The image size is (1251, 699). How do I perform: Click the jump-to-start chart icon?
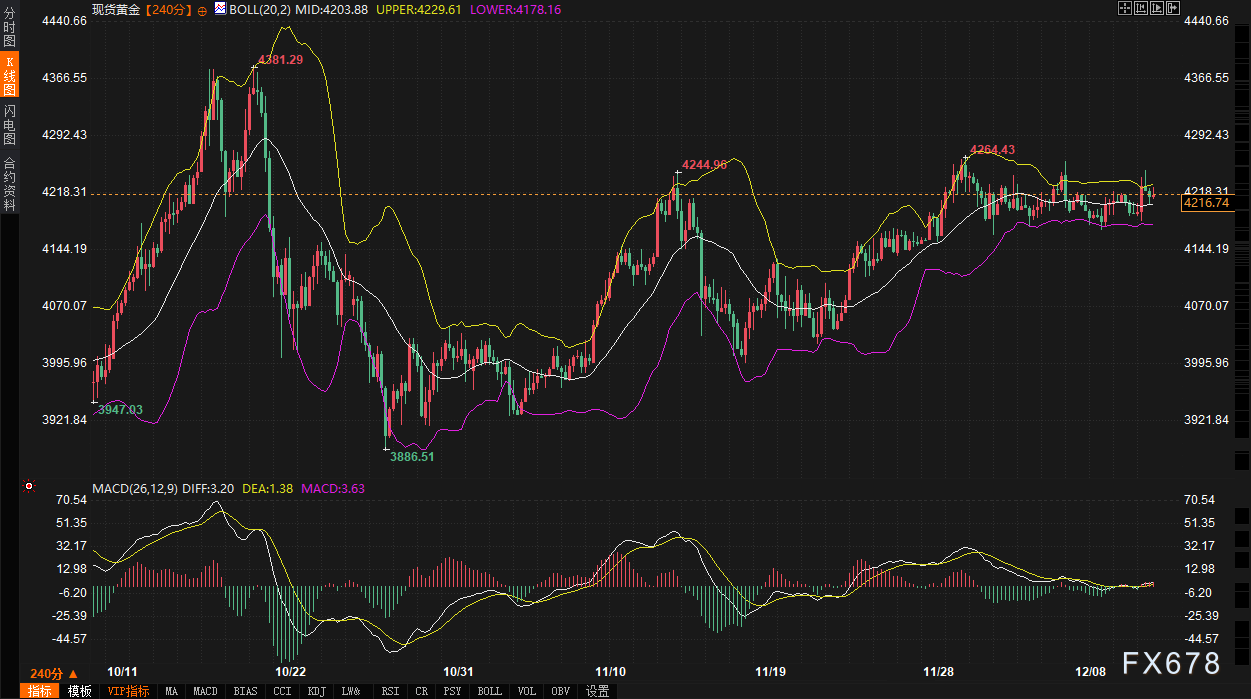(1141, 8)
